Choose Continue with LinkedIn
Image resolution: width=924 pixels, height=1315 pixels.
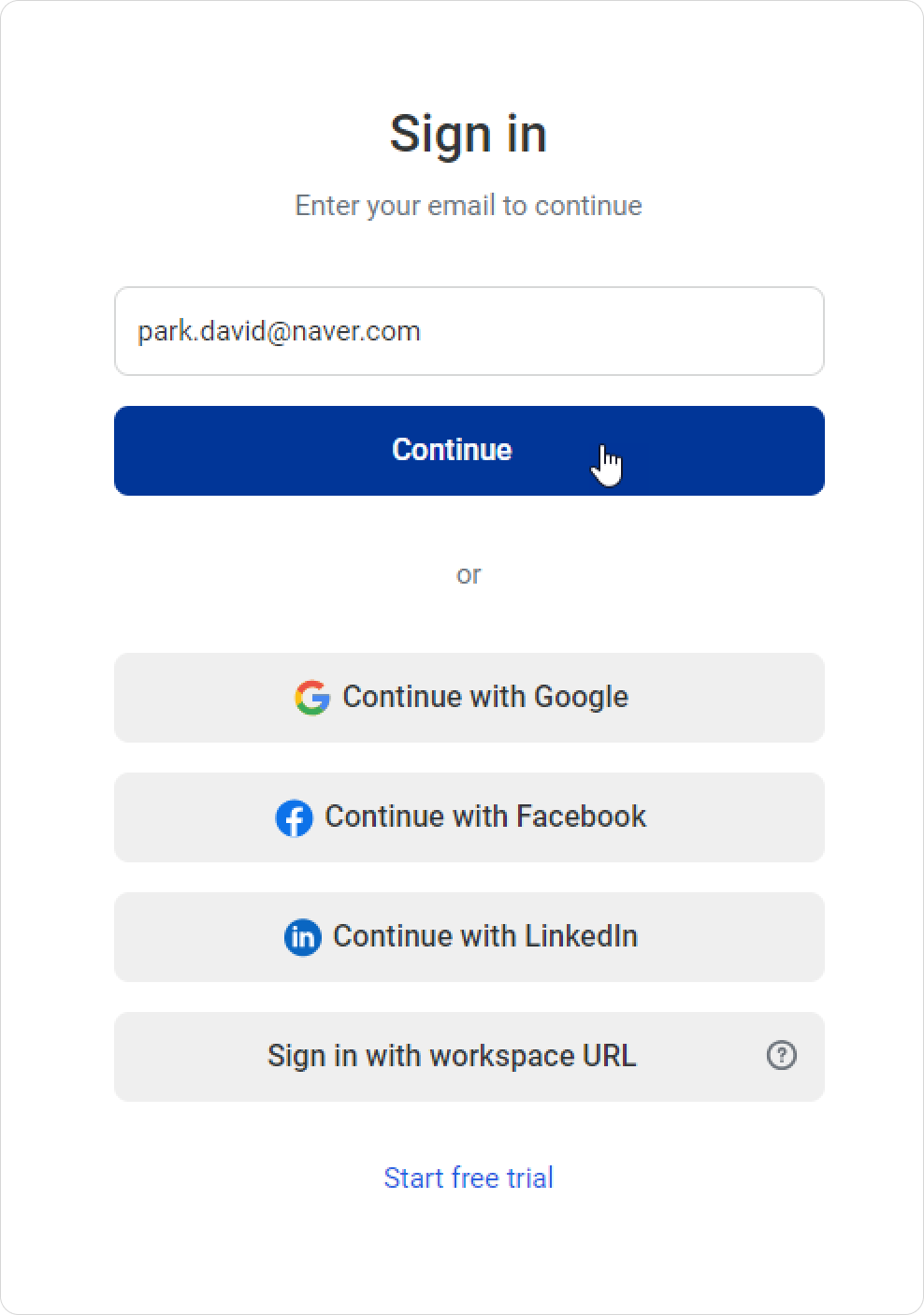[x=468, y=937]
